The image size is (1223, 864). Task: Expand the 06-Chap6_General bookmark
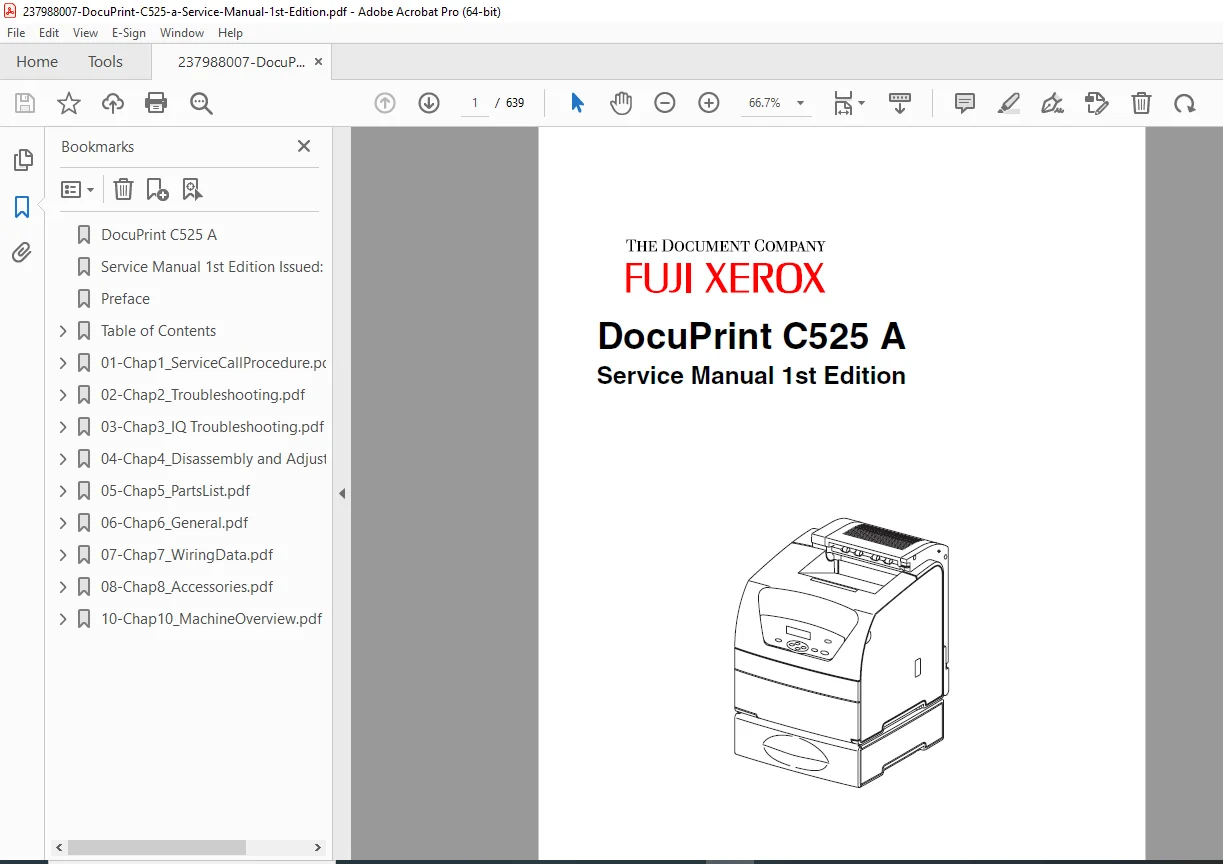[63, 523]
